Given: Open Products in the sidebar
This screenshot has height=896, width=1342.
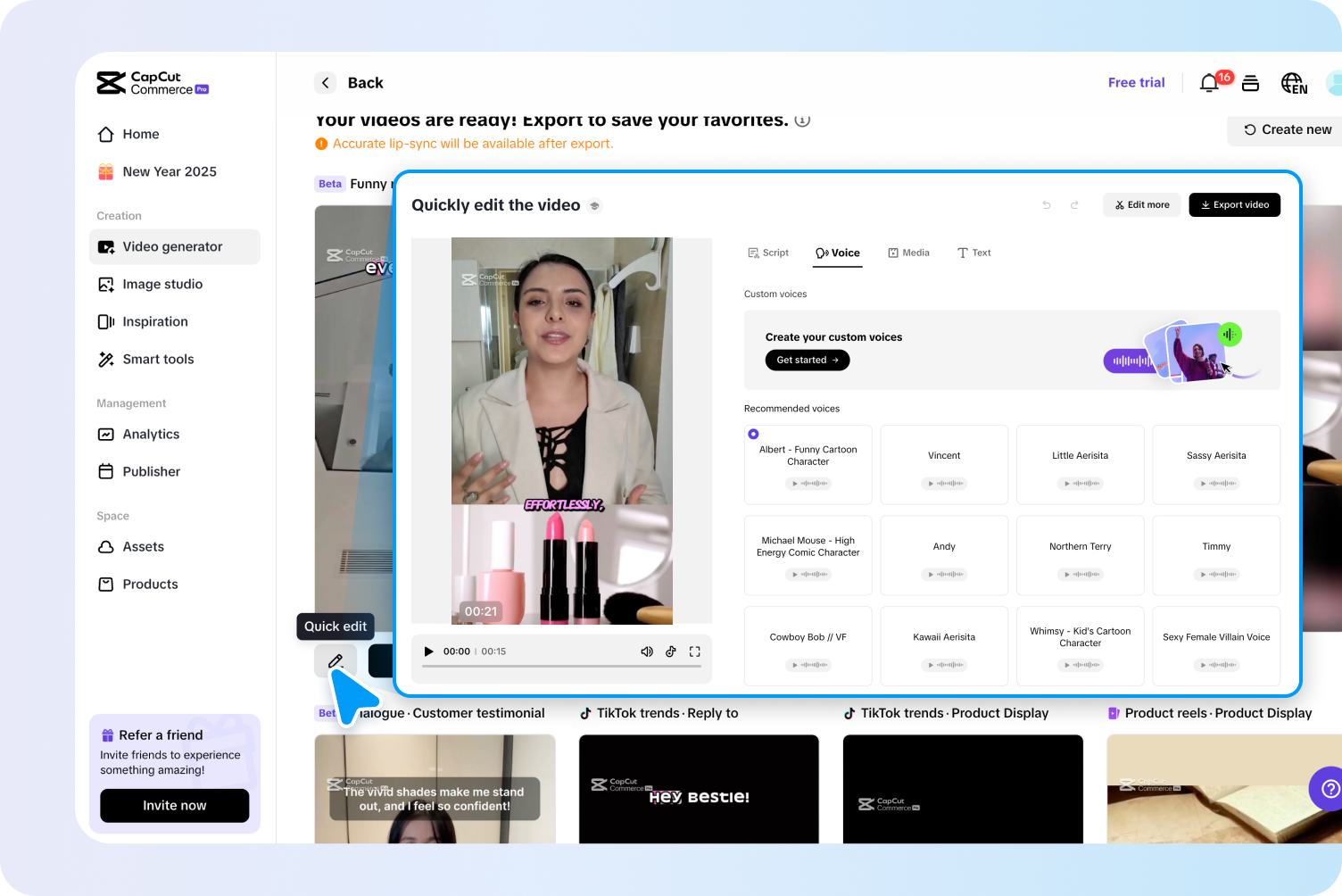Looking at the screenshot, I should [175, 585].
